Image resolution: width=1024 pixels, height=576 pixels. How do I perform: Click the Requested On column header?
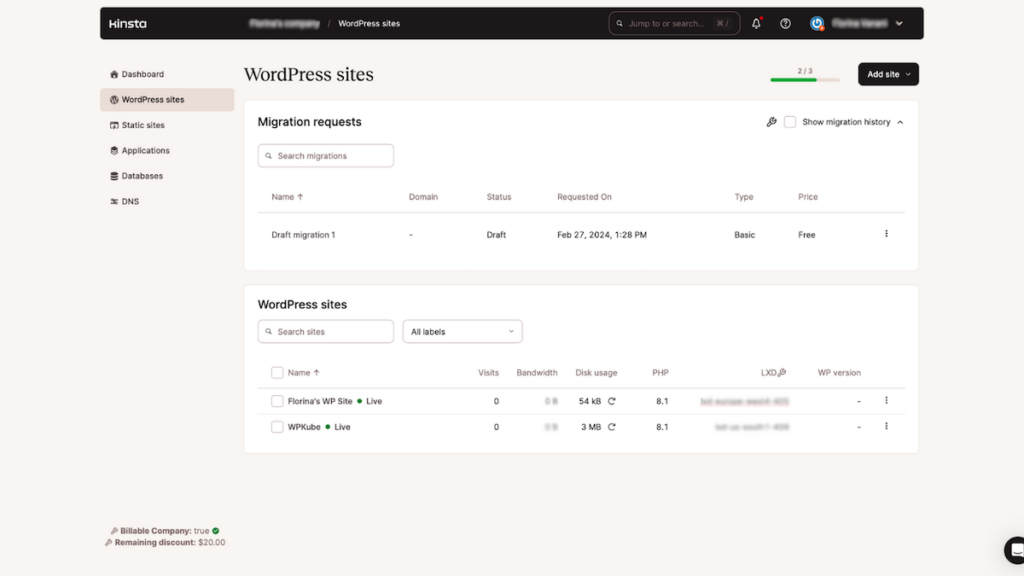point(584,197)
